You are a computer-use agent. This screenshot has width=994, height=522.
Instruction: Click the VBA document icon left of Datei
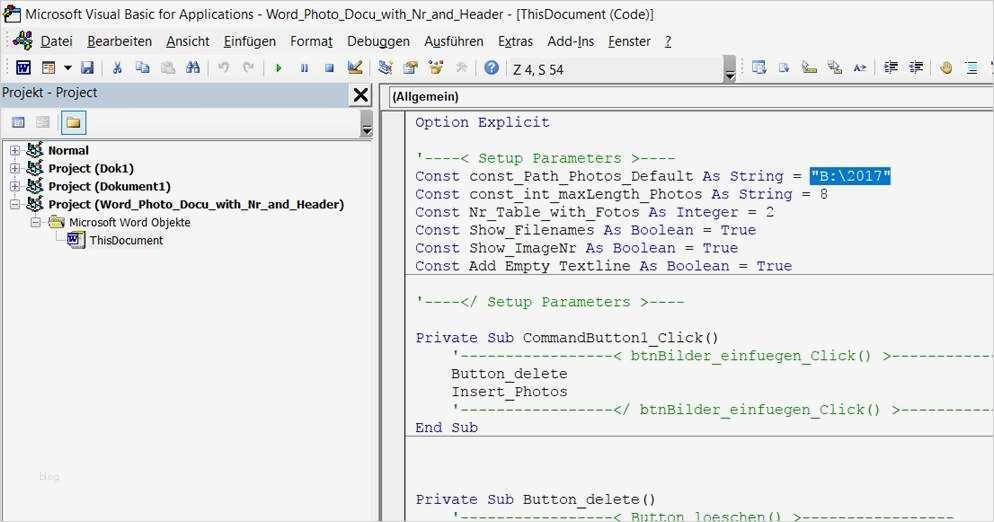[23, 41]
